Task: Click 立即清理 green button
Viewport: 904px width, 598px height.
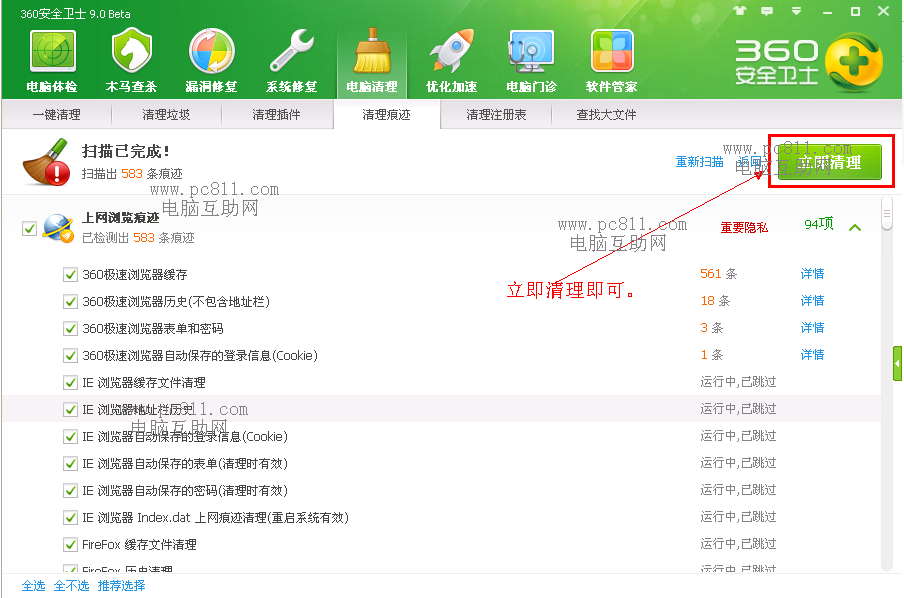Action: click(x=830, y=162)
